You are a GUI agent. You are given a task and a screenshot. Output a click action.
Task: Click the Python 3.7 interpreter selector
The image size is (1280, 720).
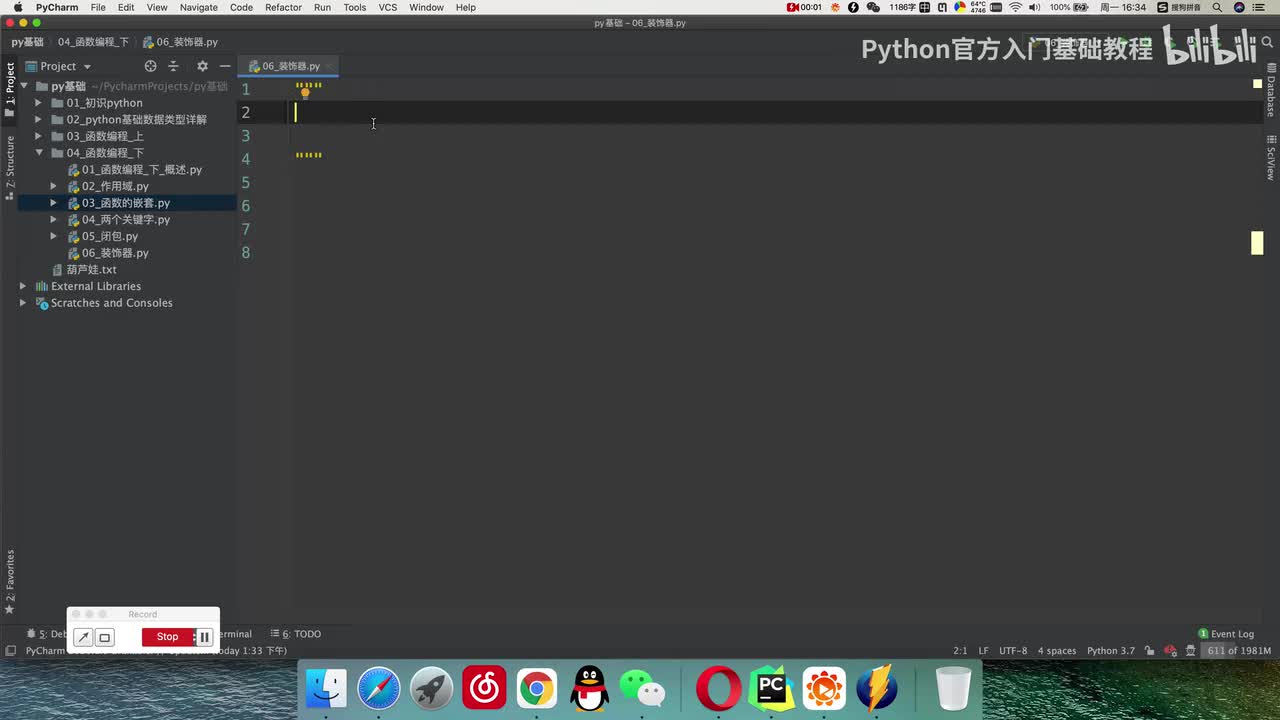[x=1111, y=651]
